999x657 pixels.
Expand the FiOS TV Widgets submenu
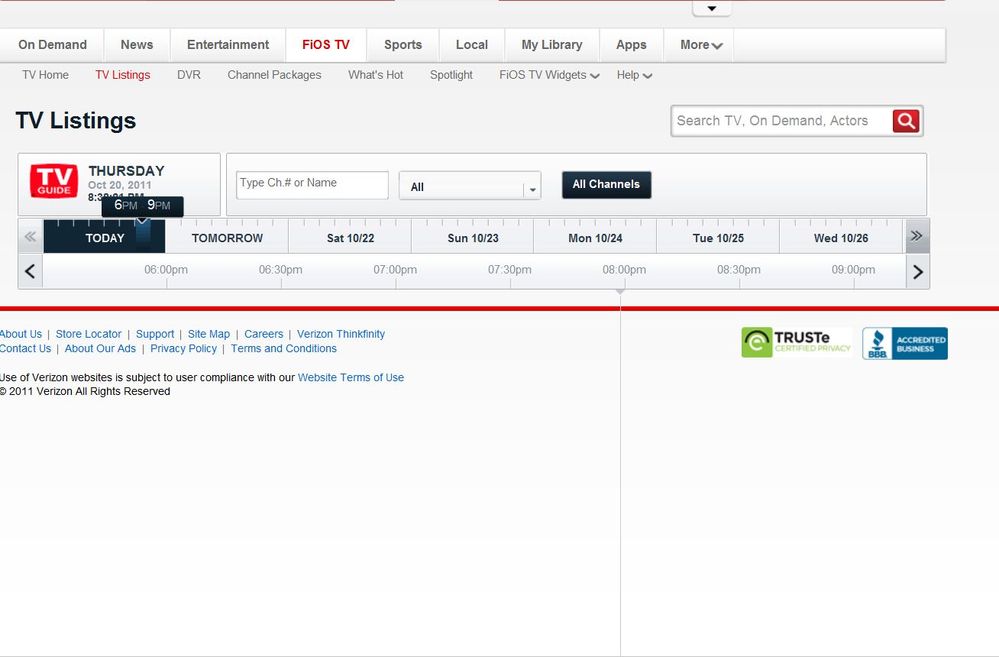pos(549,75)
